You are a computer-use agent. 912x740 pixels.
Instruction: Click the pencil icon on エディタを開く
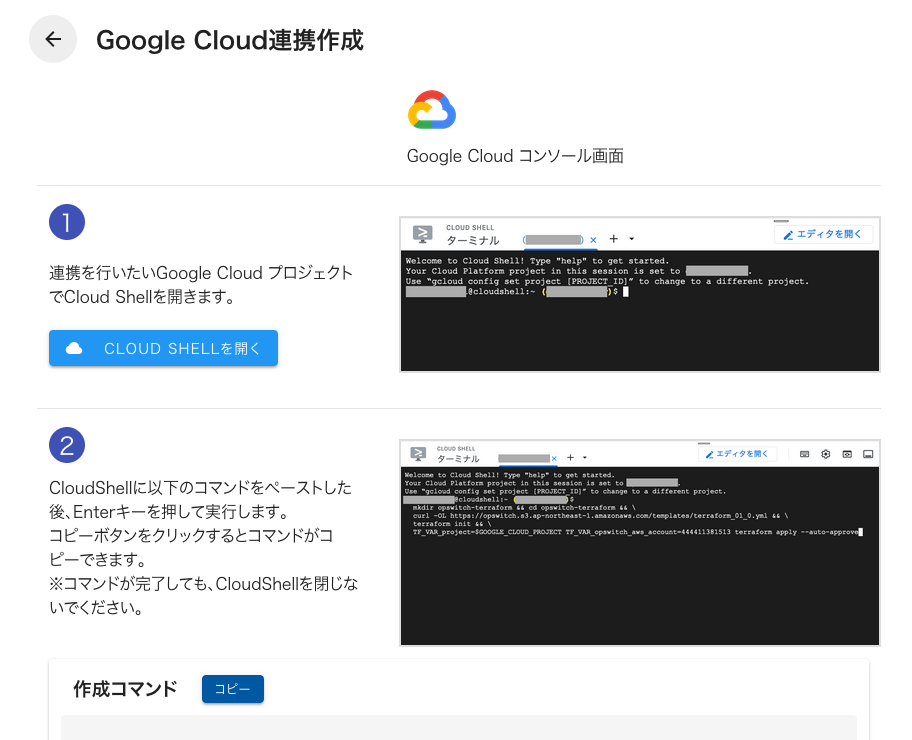pos(789,233)
